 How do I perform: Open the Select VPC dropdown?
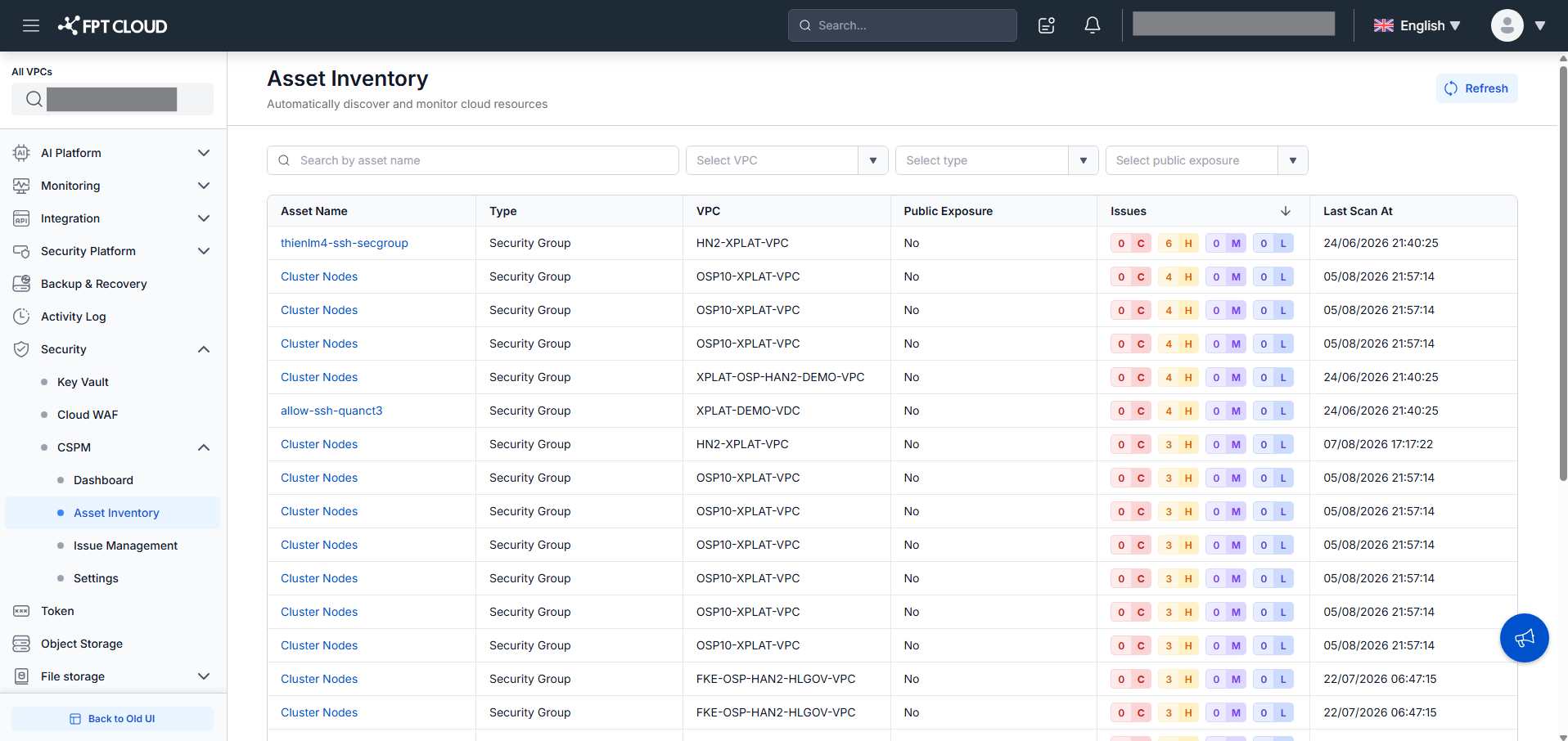[x=786, y=160]
